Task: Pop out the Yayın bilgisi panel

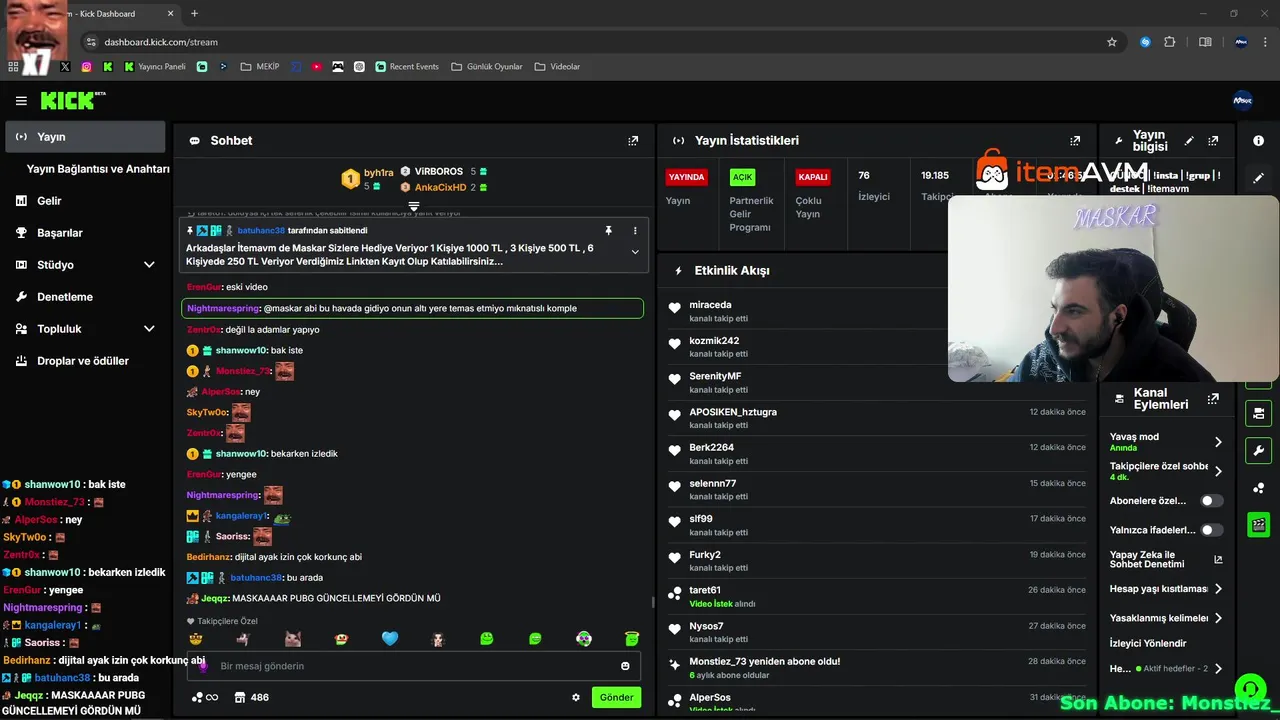Action: [1213, 141]
